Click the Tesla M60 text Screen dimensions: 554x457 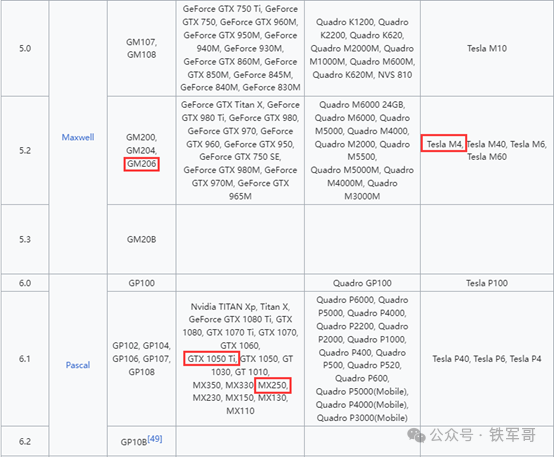487,157
